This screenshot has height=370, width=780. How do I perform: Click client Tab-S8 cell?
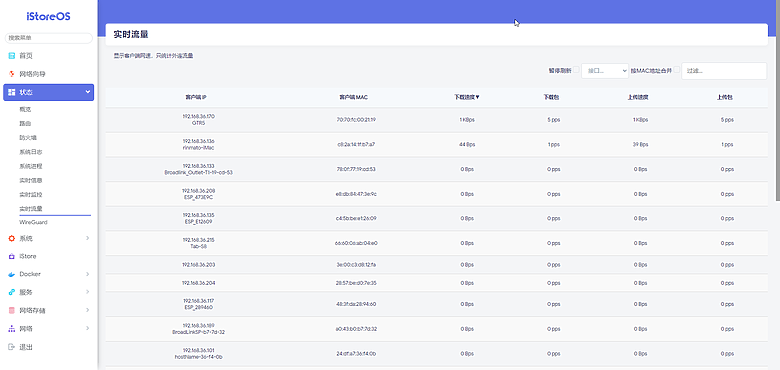(x=198, y=243)
